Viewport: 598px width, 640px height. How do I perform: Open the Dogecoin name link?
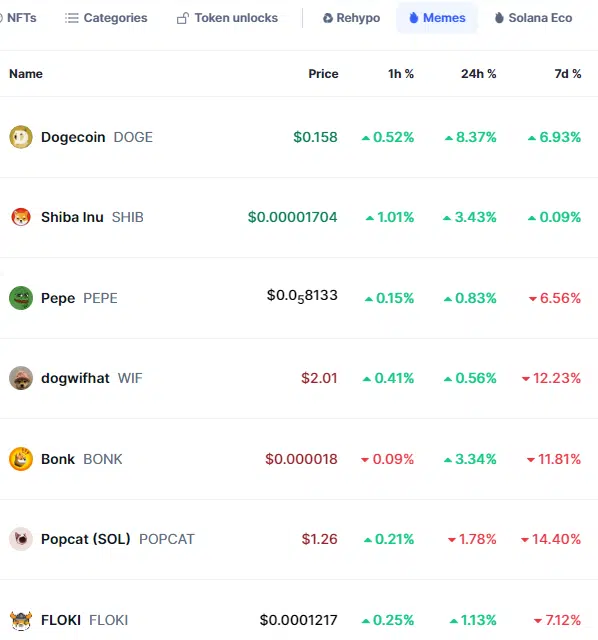point(73,137)
